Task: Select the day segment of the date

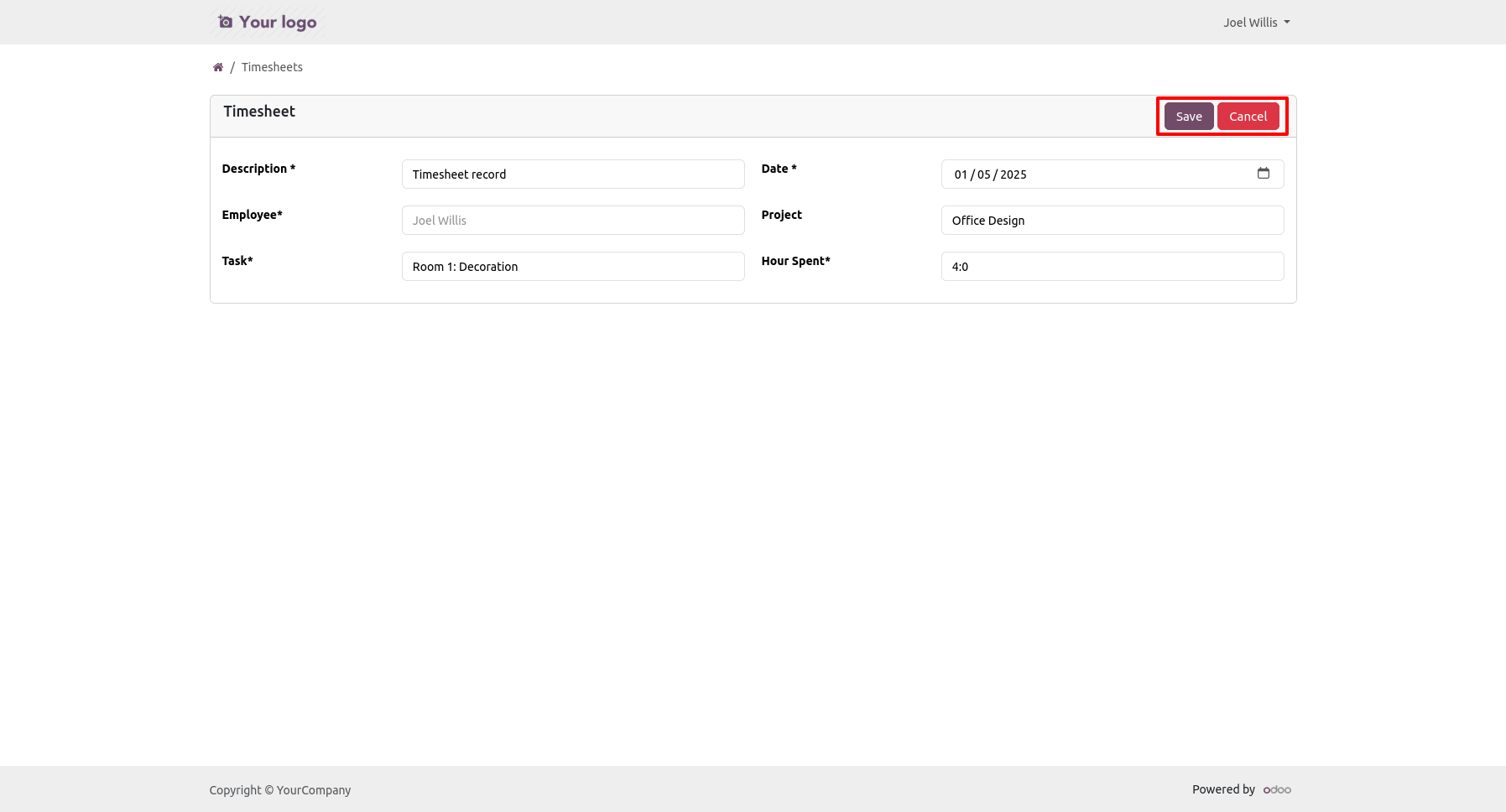Action: [961, 174]
